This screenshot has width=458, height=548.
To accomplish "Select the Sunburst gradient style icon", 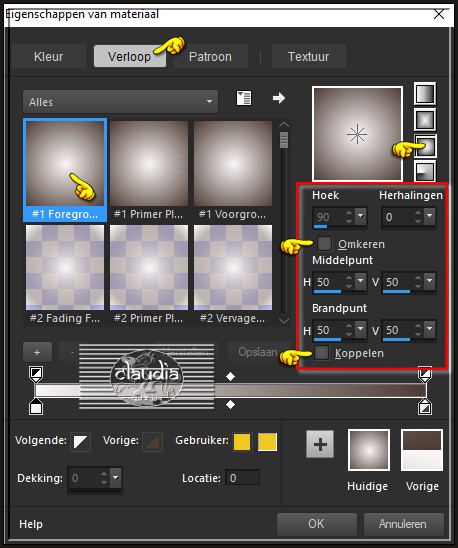I will pyautogui.click(x=425, y=145).
